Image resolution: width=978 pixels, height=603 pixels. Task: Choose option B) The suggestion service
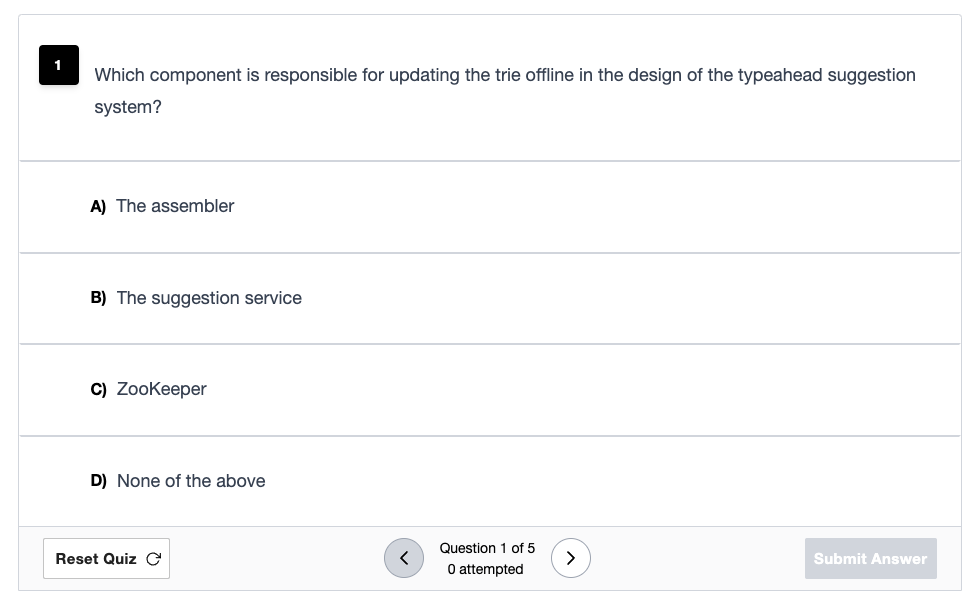click(x=490, y=299)
